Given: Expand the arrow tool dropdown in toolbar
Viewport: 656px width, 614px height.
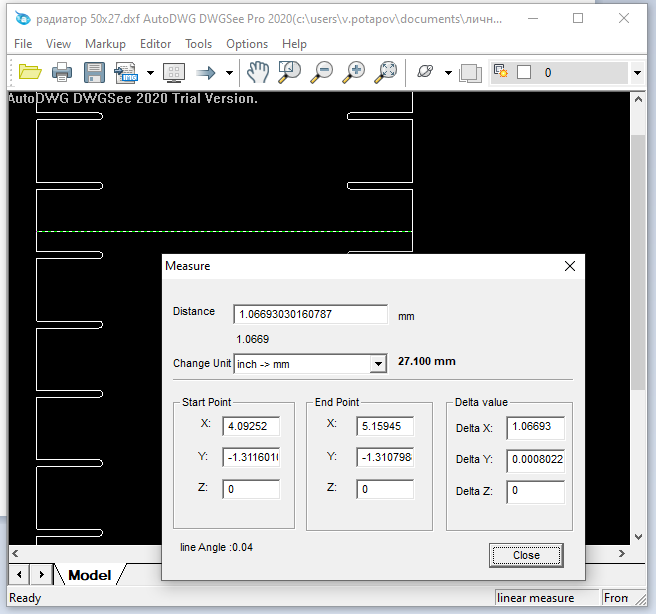Looking at the screenshot, I should pyautogui.click(x=229, y=73).
